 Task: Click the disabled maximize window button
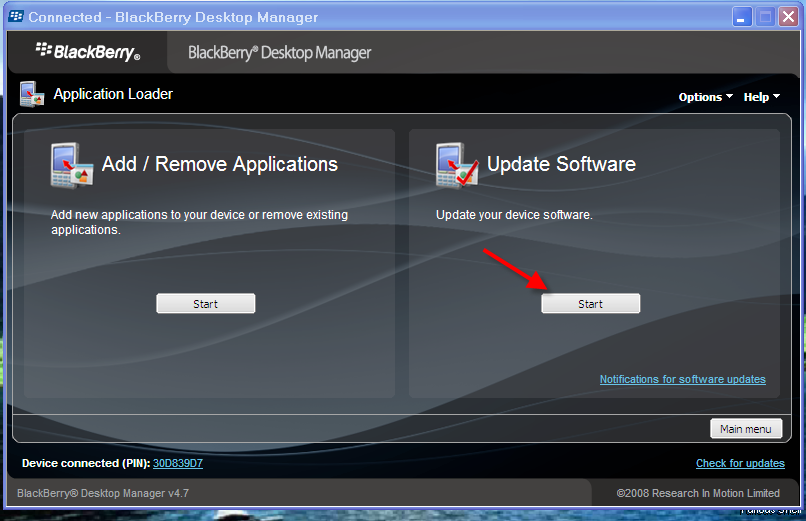coord(765,17)
